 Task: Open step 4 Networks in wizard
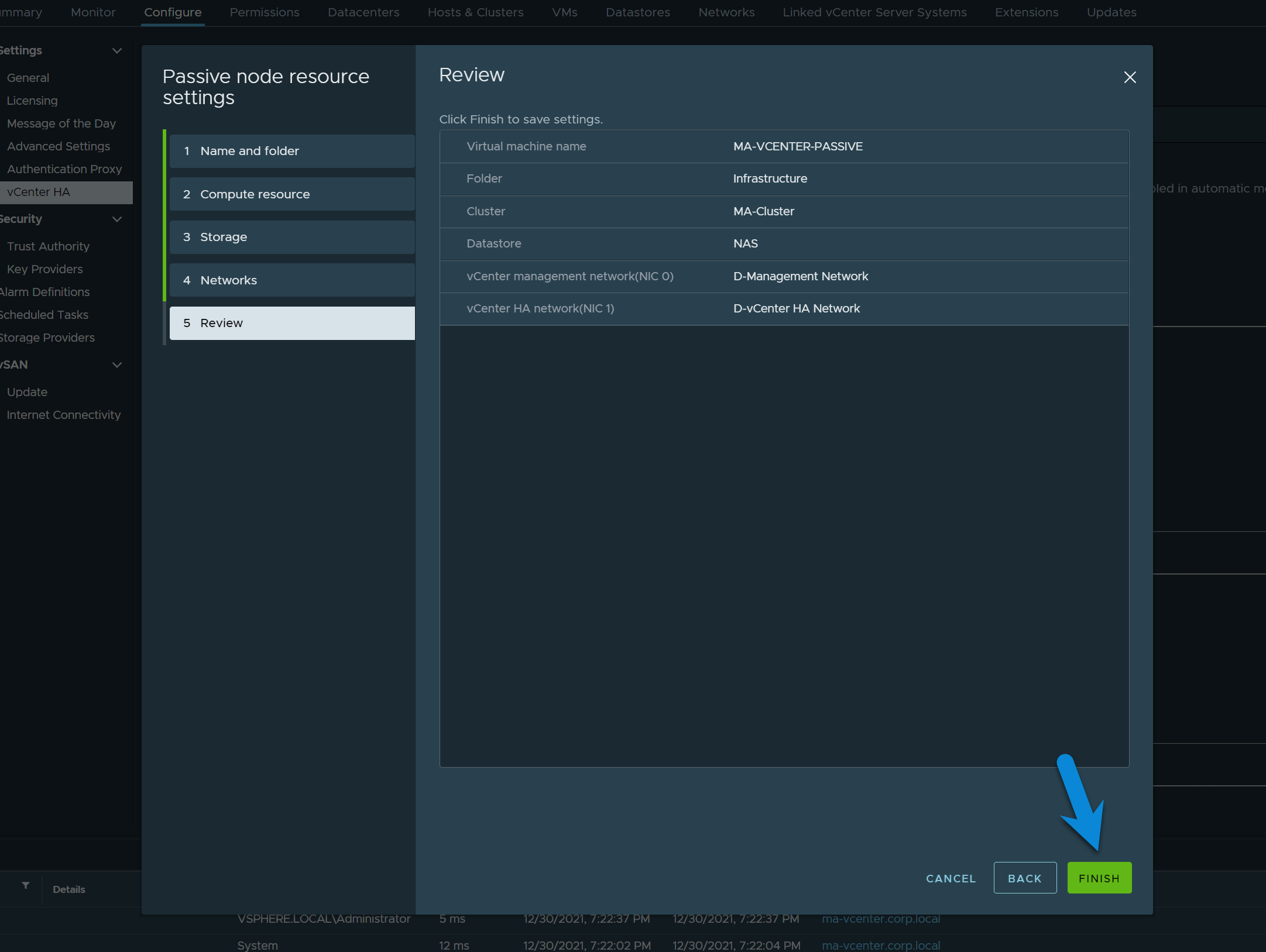click(x=292, y=280)
